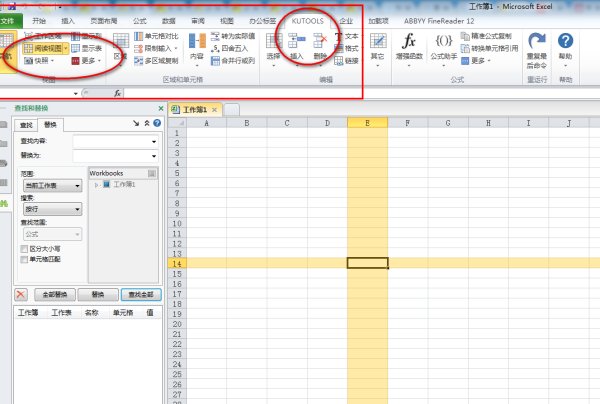This screenshot has width=600, height=404.
Task: Open 增强函数 fx functions button
Action: click(x=409, y=49)
